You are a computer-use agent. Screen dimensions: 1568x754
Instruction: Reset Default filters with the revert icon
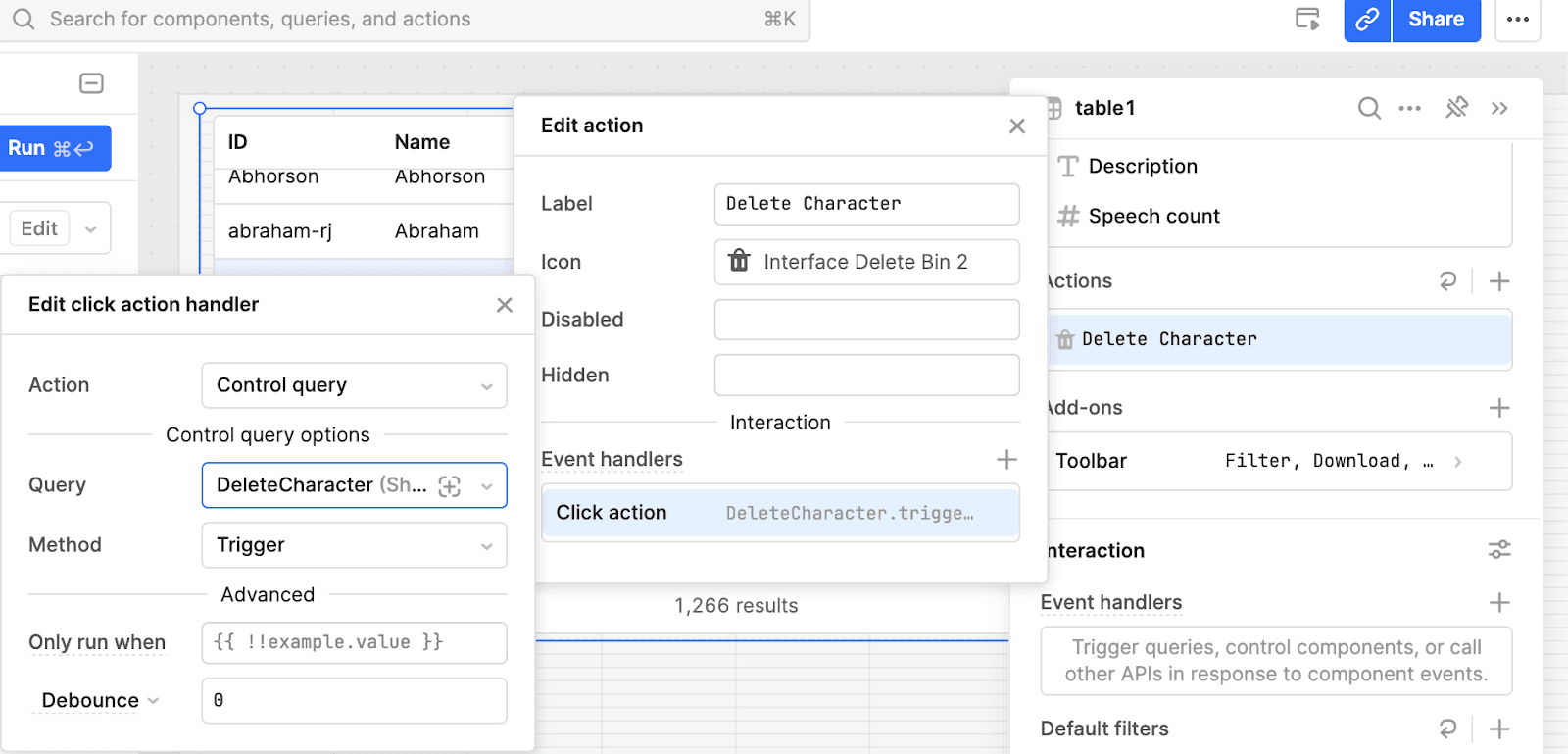click(x=1447, y=729)
